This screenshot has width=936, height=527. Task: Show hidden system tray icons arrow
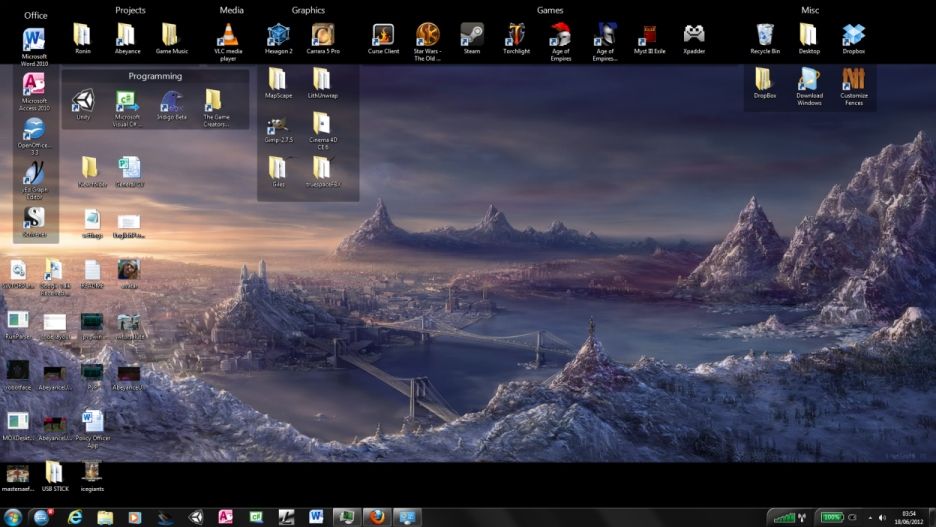tap(870, 517)
